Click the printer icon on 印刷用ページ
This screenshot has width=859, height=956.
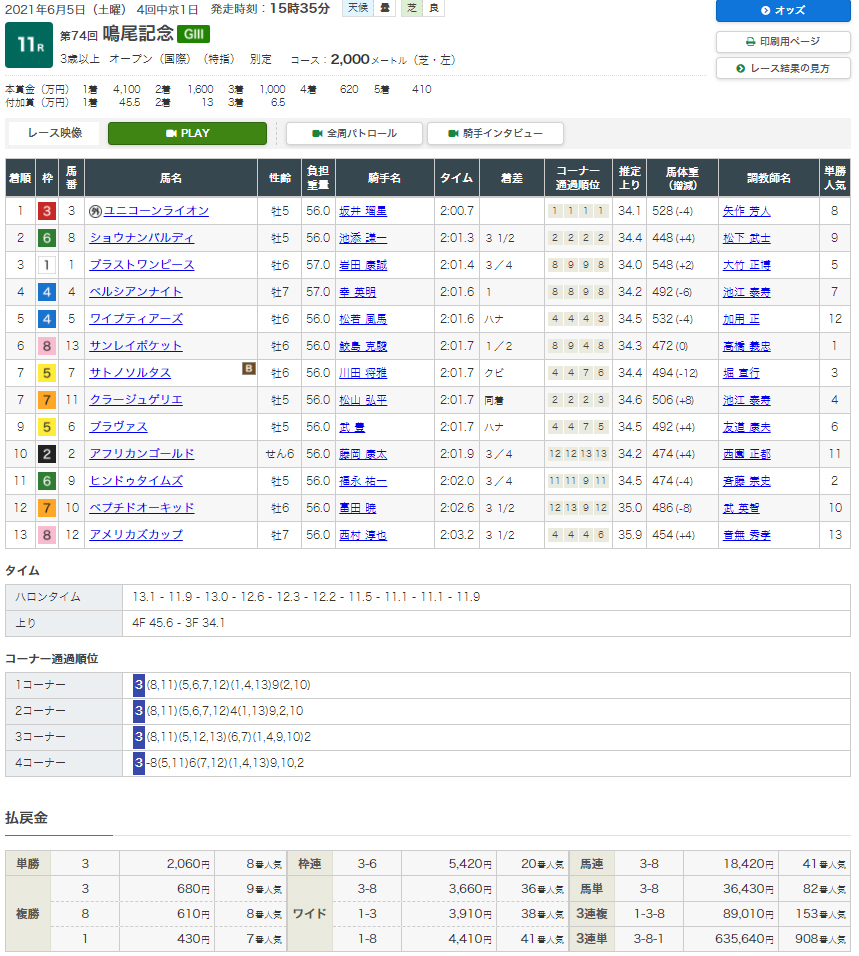click(751, 42)
